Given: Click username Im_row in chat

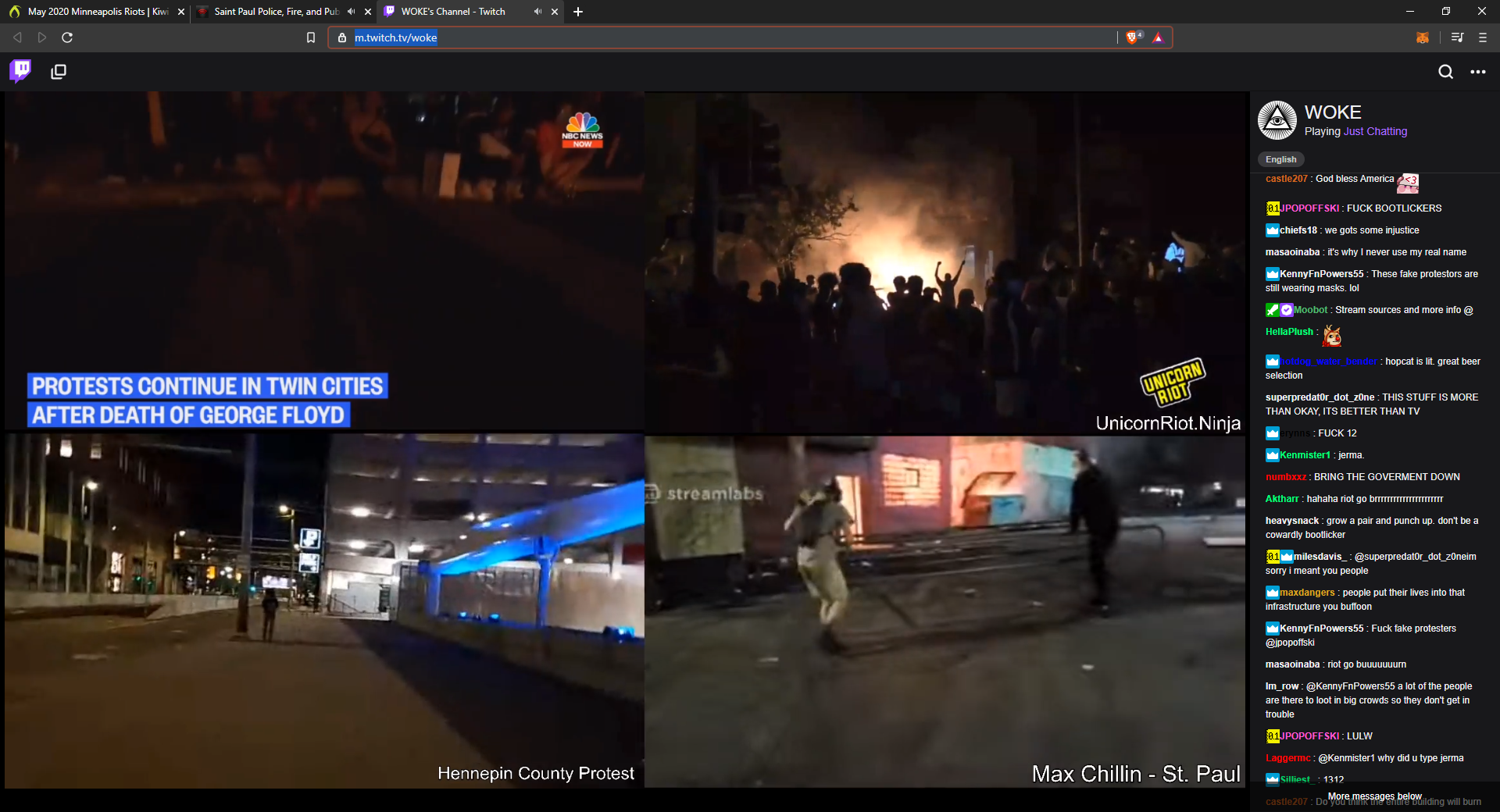Looking at the screenshot, I should coord(1282,686).
